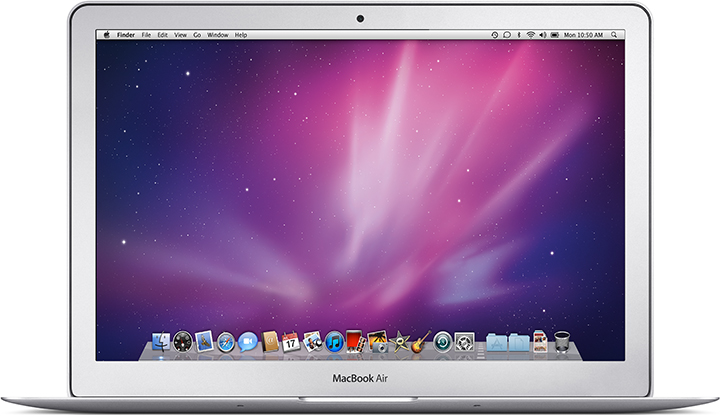Open GarageBand guitar icon in the Dock
The width and height of the screenshot is (720, 418).
[421, 341]
